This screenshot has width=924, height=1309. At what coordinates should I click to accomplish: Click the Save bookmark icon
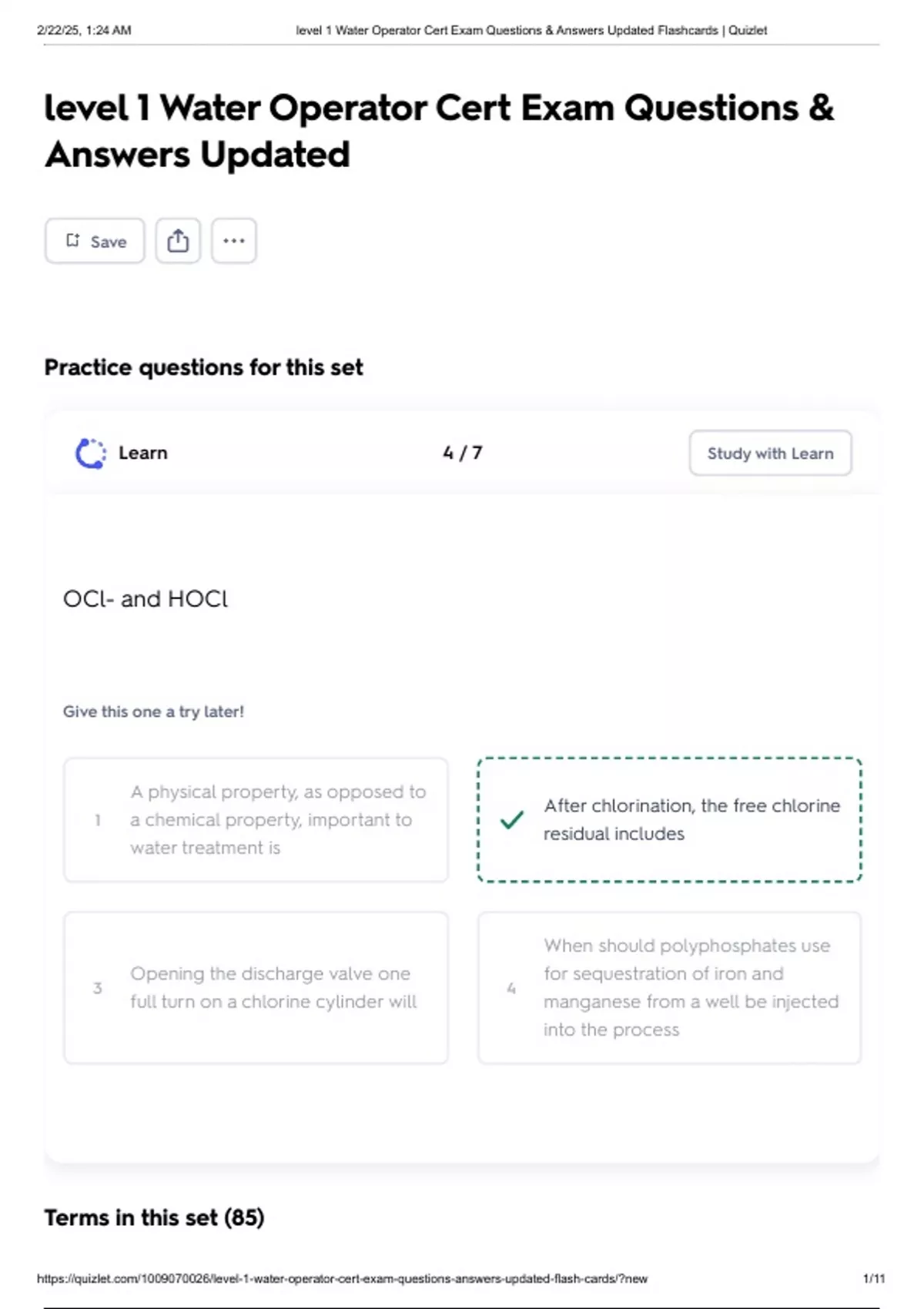[x=73, y=241]
